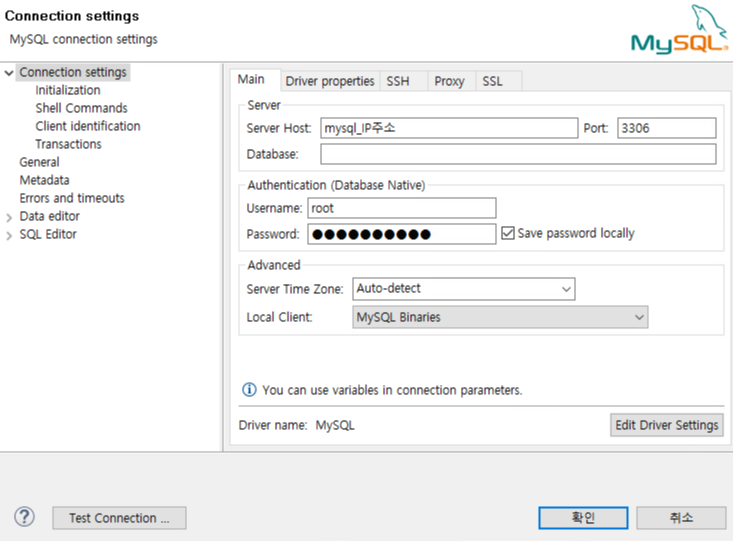This screenshot has height=541, width=733.
Task: Focus the Port input field
Action: [x=667, y=128]
